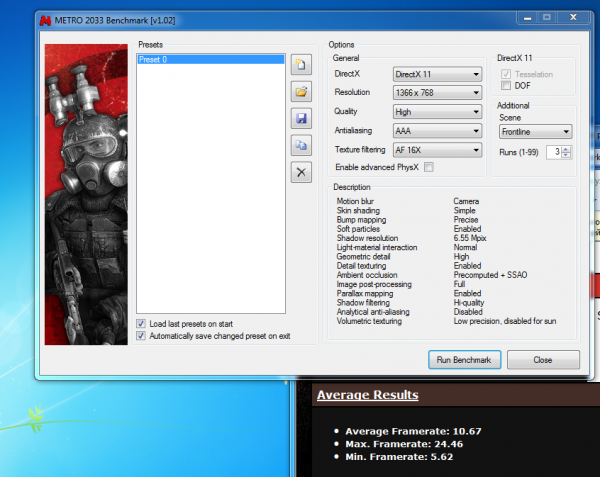The height and width of the screenshot is (477, 600).
Task: Disable automatically save changed preset on exit
Action: tap(141, 336)
